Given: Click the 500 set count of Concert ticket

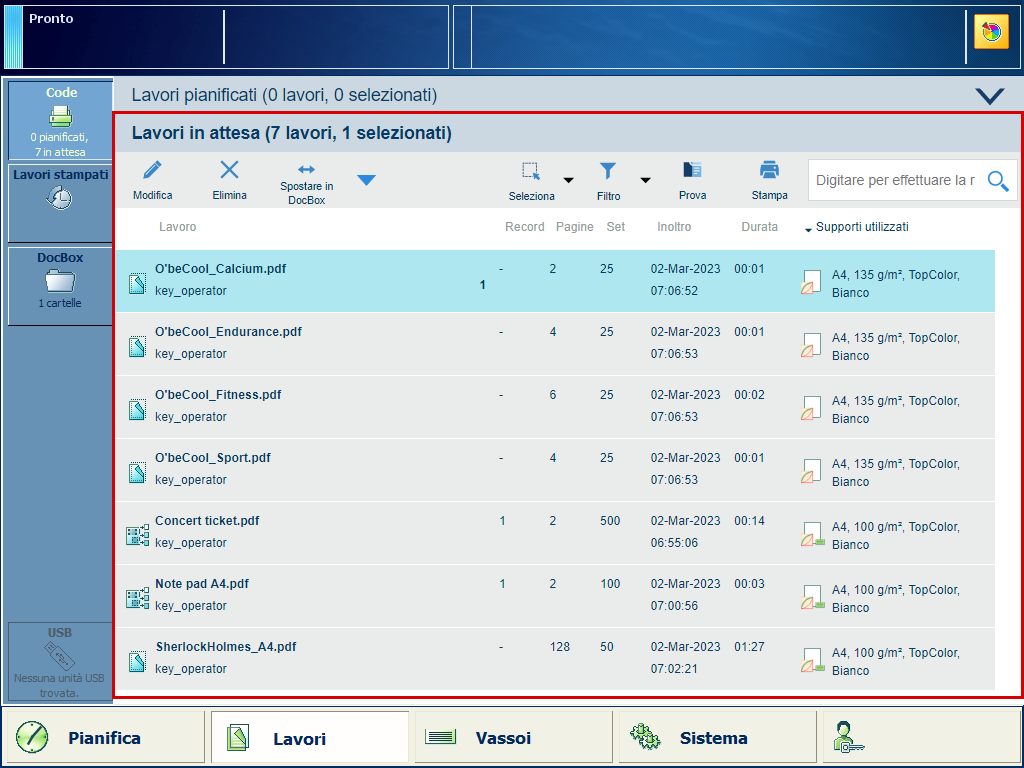Looking at the screenshot, I should pyautogui.click(x=610, y=520).
